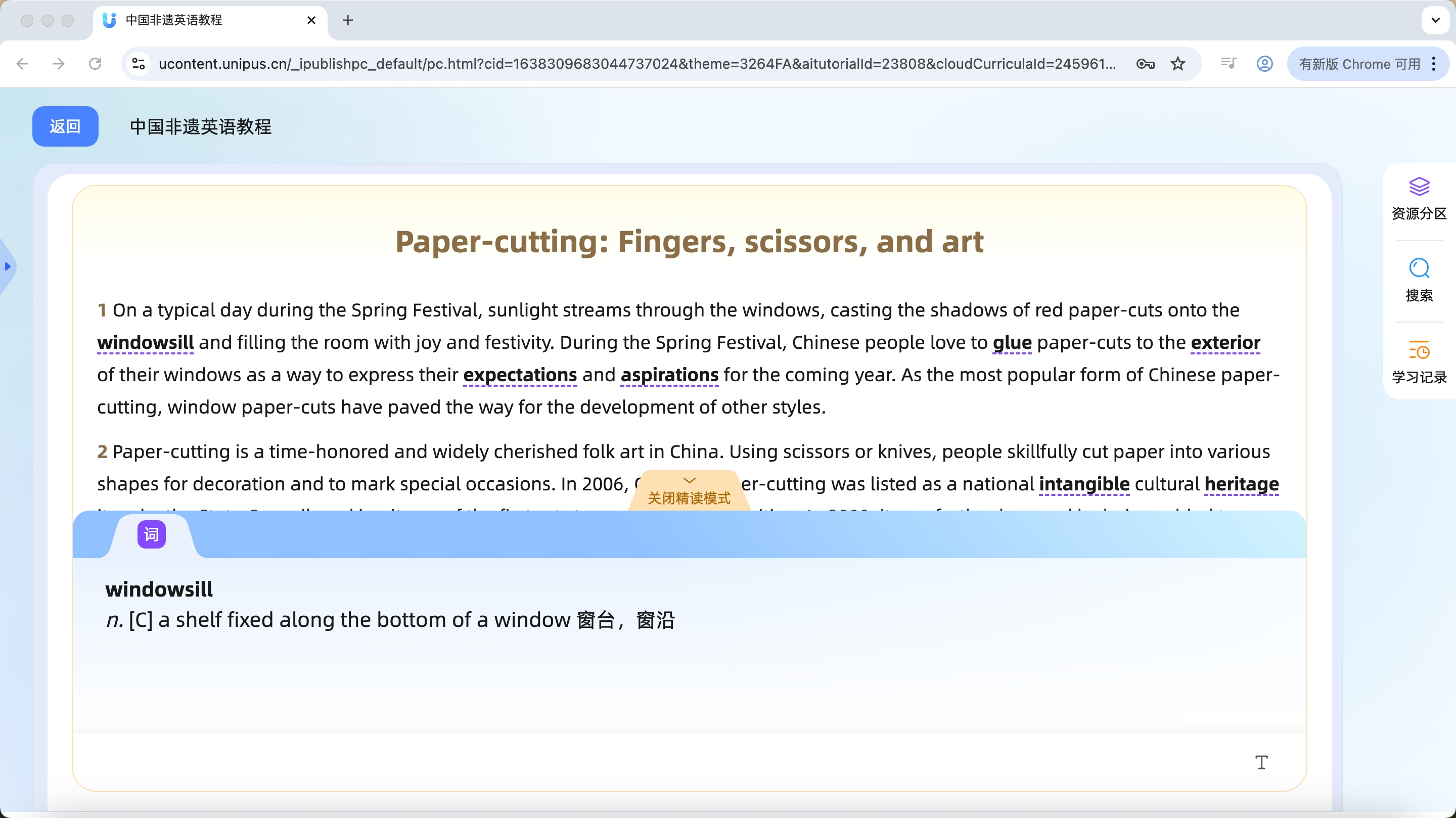Click the highlighted word "aspirations"
The width and height of the screenshot is (1456, 818).
669,375
